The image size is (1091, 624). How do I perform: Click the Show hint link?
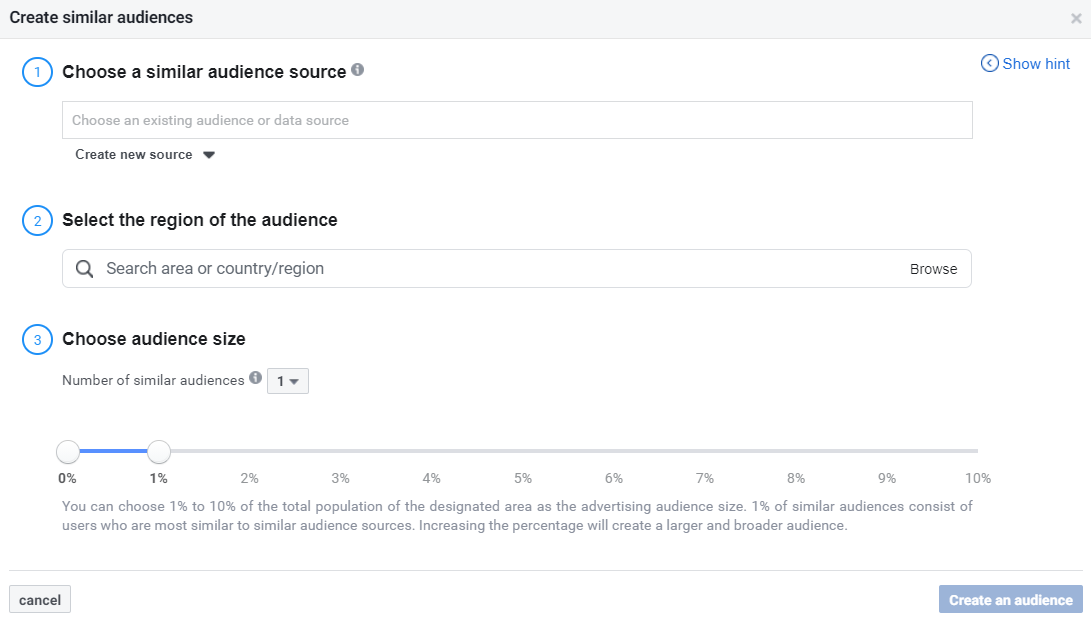click(1036, 64)
